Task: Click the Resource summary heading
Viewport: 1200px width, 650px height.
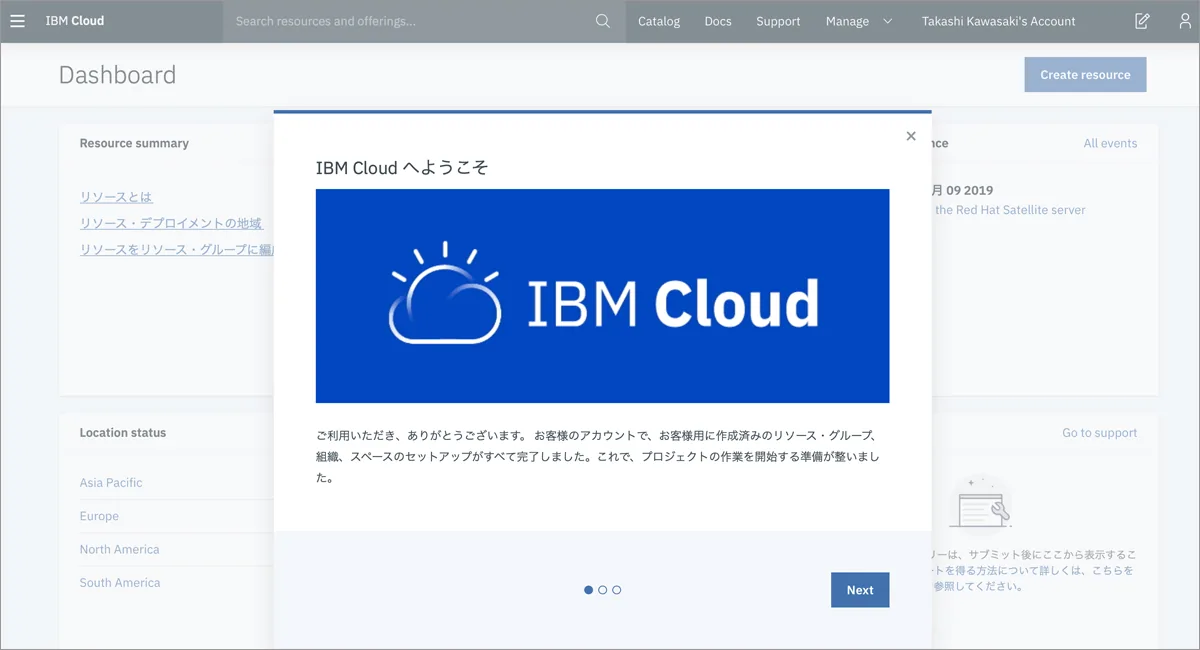Action: 134,143
